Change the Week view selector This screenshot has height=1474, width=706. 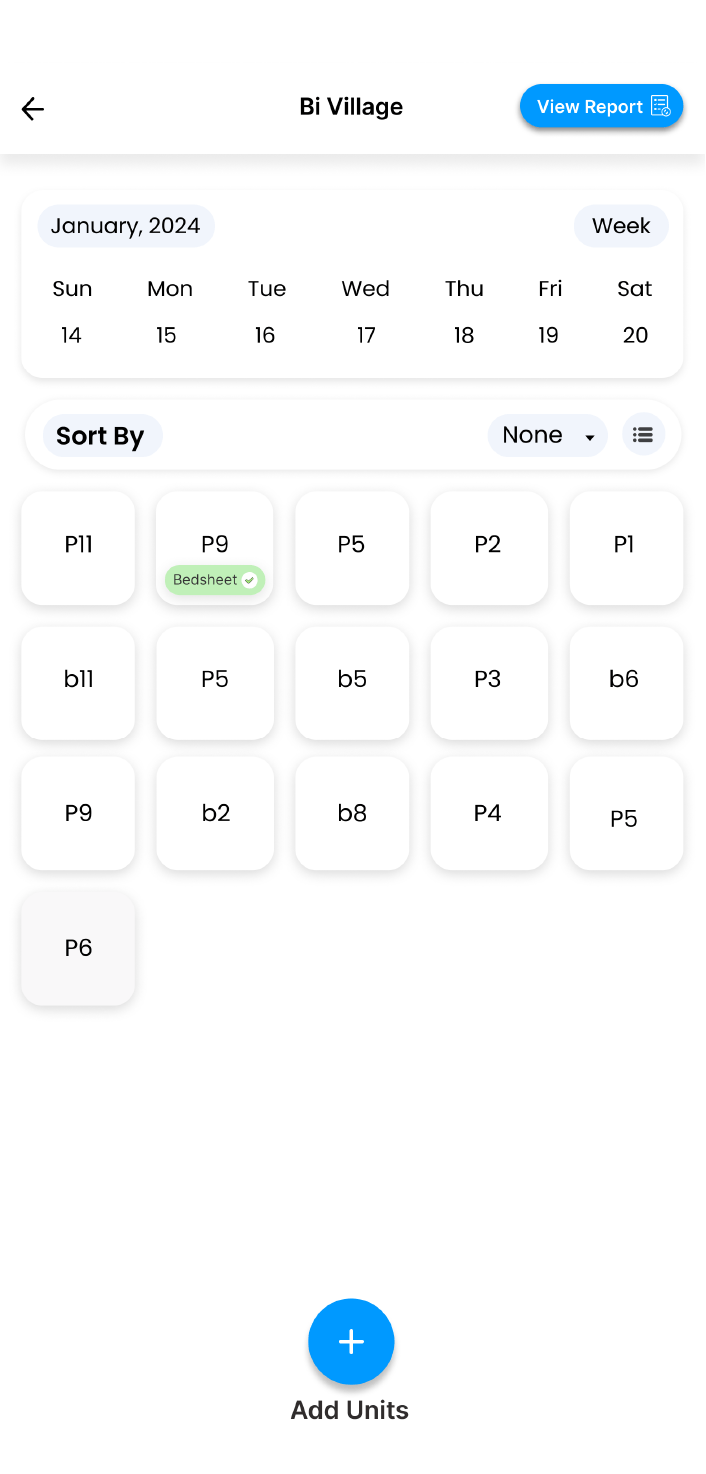pos(620,226)
